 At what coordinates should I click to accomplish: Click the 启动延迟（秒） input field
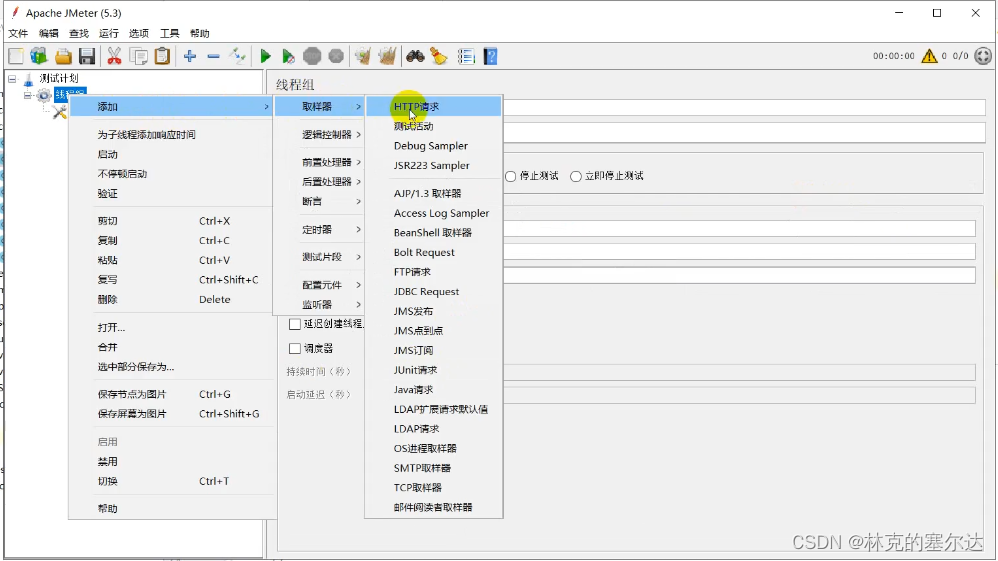coord(740,395)
